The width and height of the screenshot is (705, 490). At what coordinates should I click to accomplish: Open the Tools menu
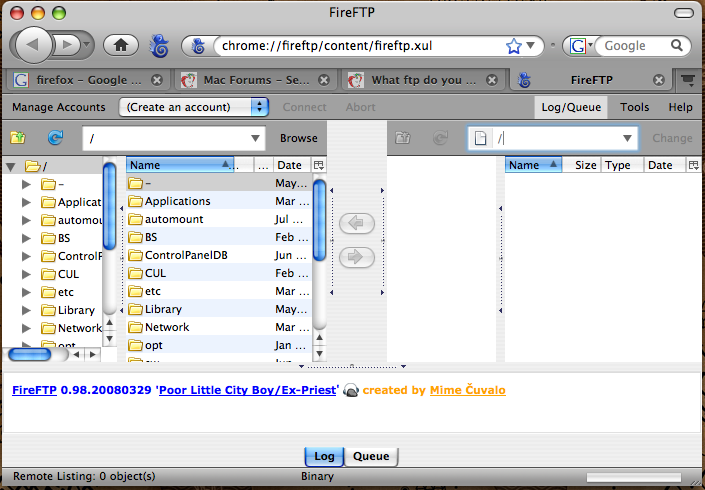tap(634, 107)
